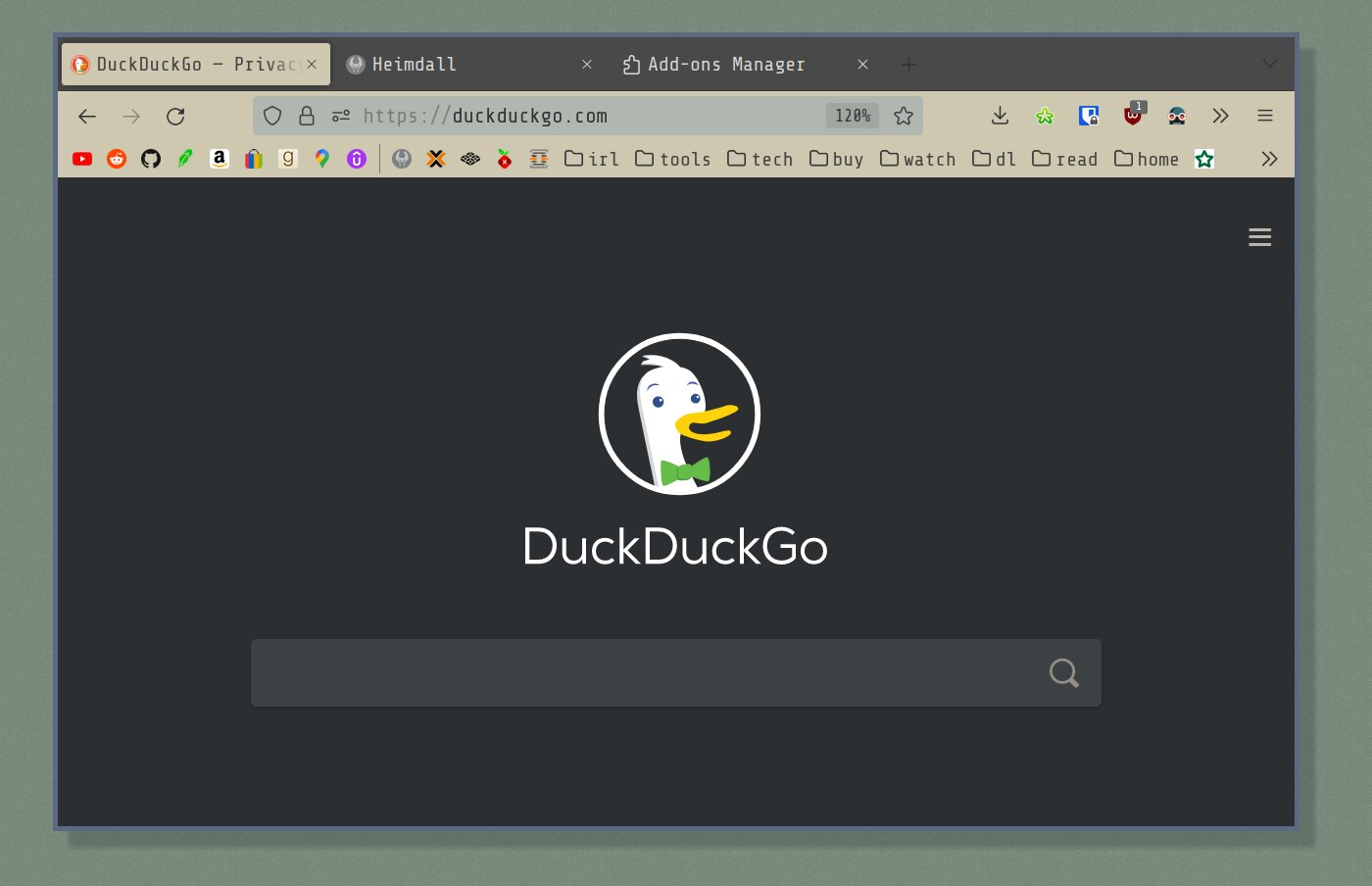The width and height of the screenshot is (1372, 886).
Task: Open the GitHub bookmark
Action: (x=151, y=159)
